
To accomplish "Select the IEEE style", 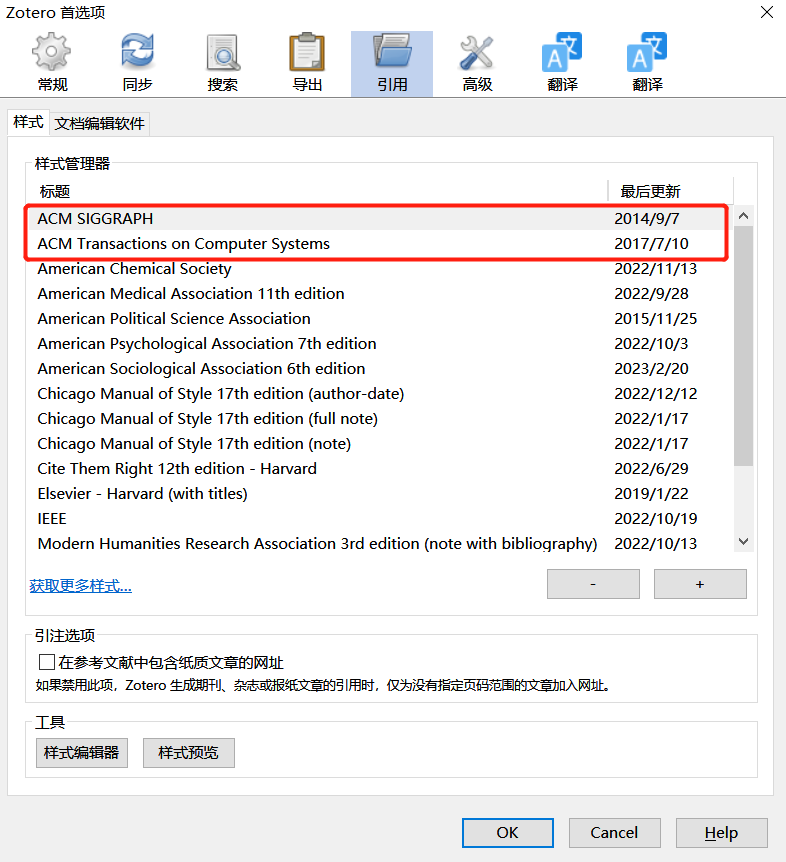I will coord(379,518).
